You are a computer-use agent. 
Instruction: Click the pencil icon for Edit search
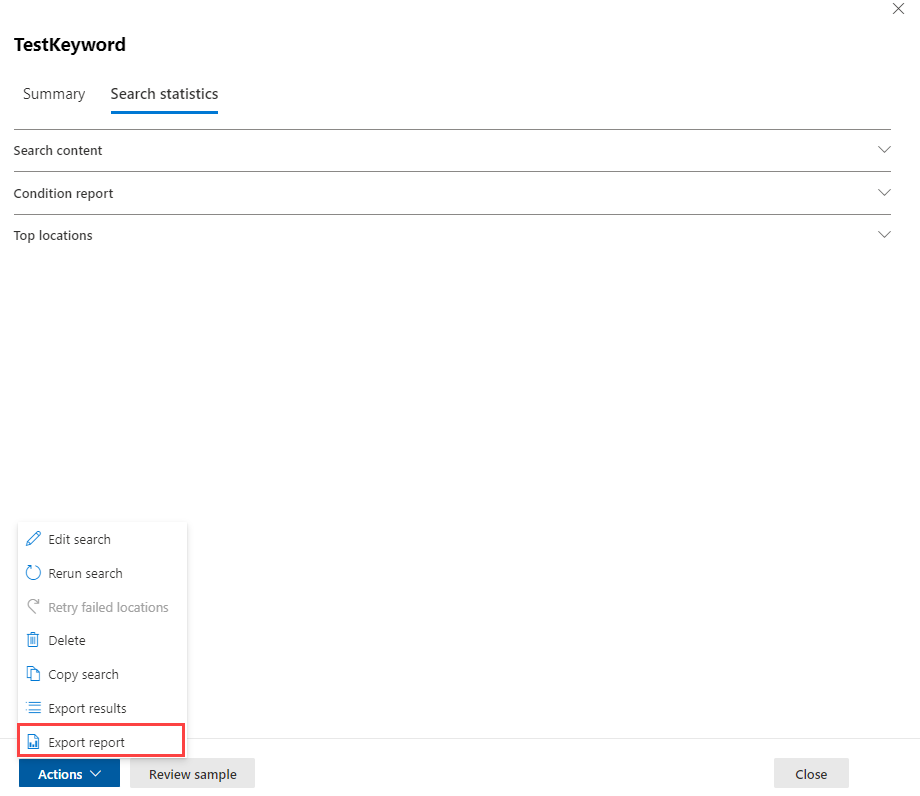33,538
